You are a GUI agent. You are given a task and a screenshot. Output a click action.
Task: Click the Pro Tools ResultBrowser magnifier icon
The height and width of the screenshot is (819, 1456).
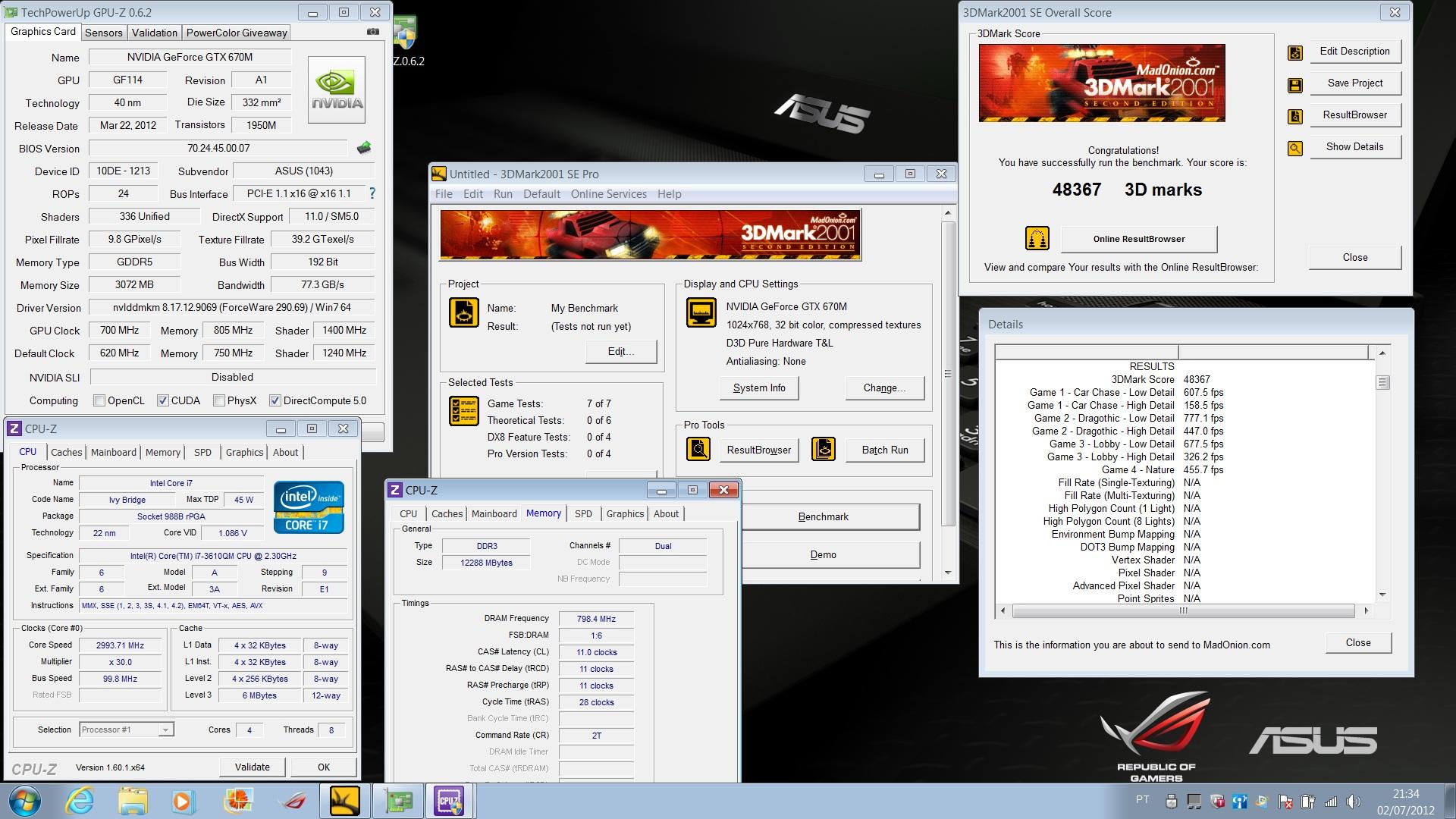coord(698,450)
